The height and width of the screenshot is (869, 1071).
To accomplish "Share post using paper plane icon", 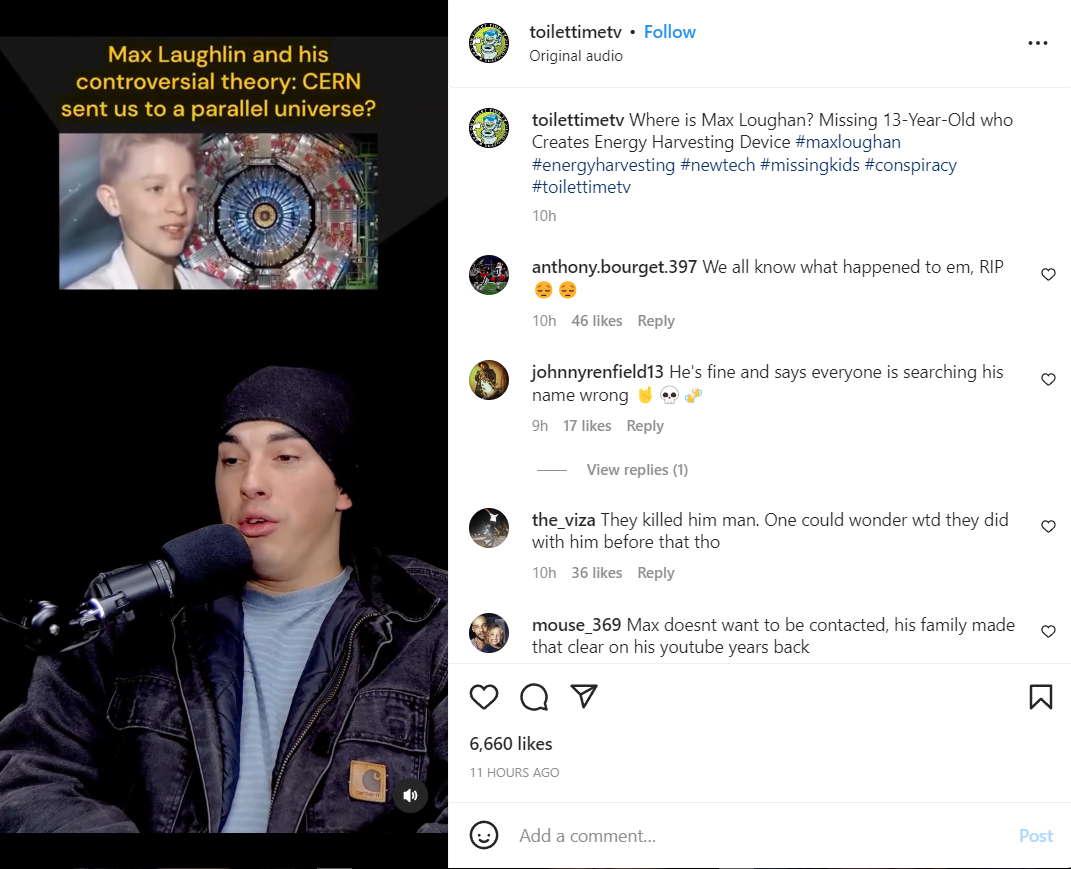I will coord(584,696).
